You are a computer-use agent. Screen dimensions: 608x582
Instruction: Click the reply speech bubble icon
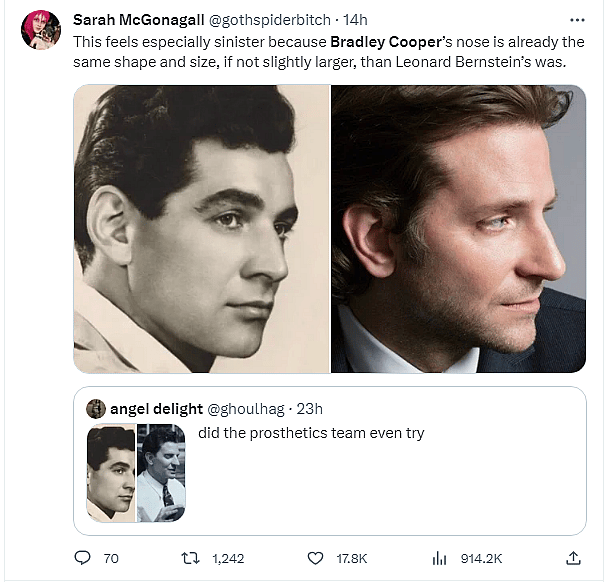tap(83, 558)
